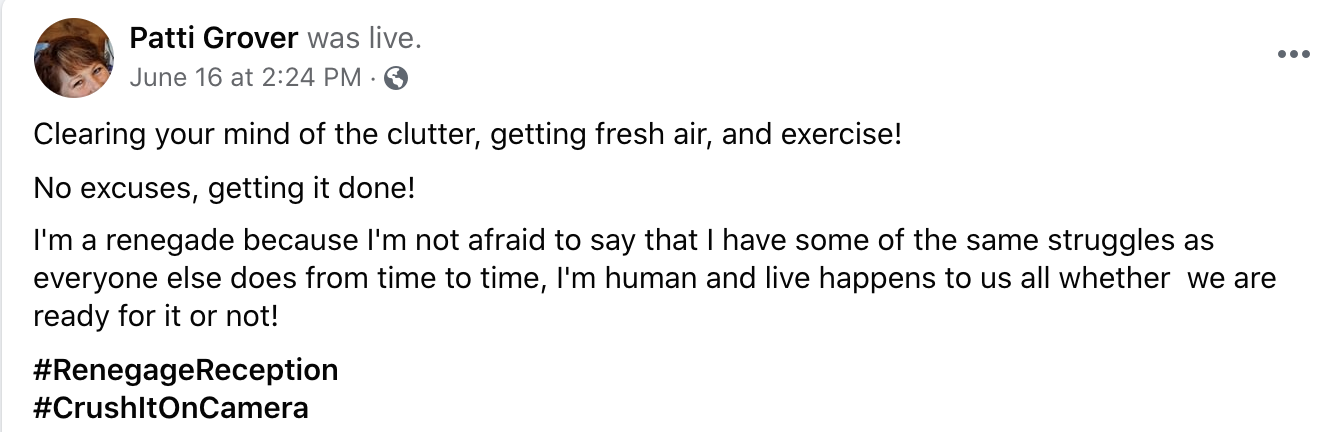Screen dimensions: 1344x432
Task: Visit the Patti Grover profile name link
Action: [x=214, y=39]
